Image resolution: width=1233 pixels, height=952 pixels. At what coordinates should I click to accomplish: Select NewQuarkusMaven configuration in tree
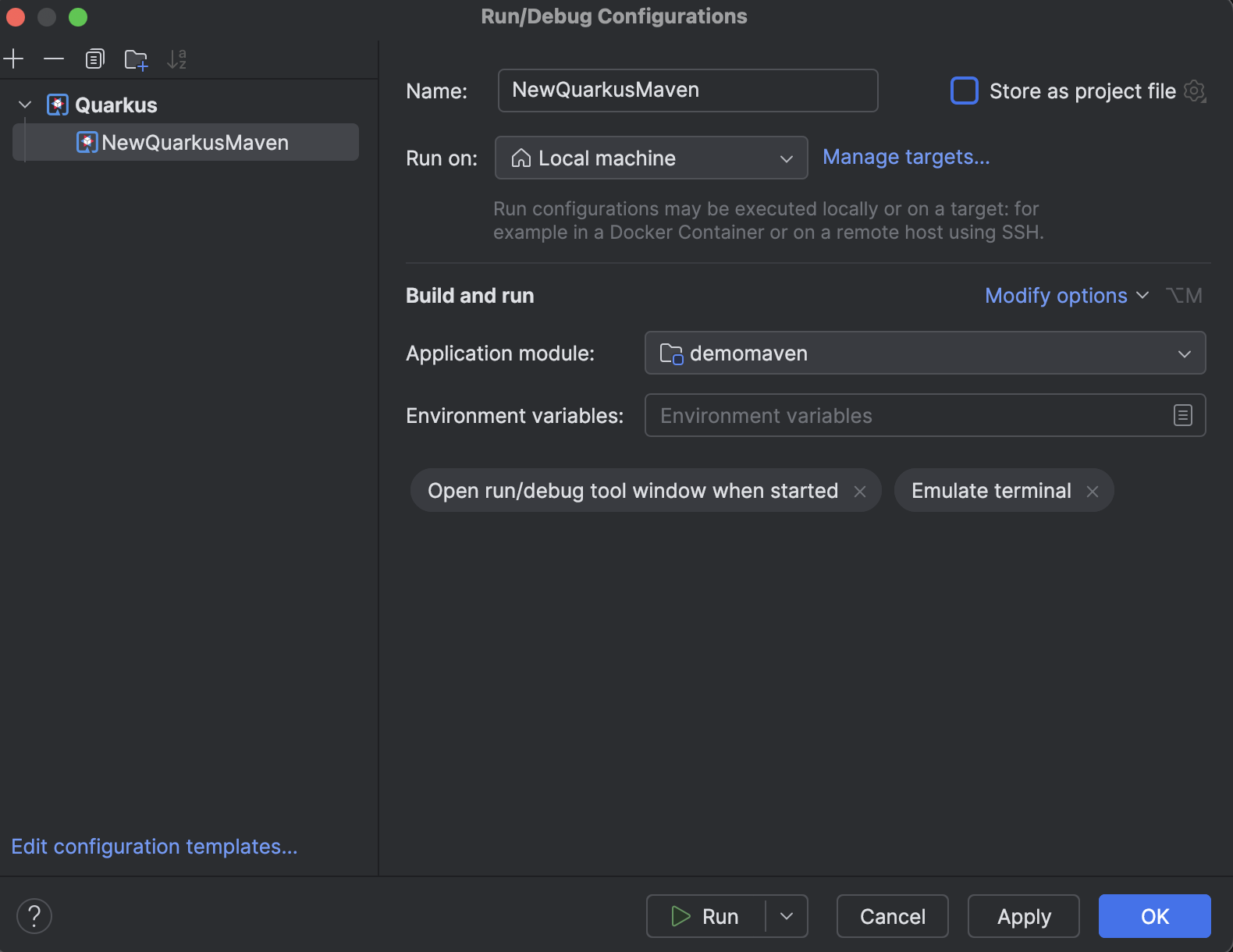(195, 143)
